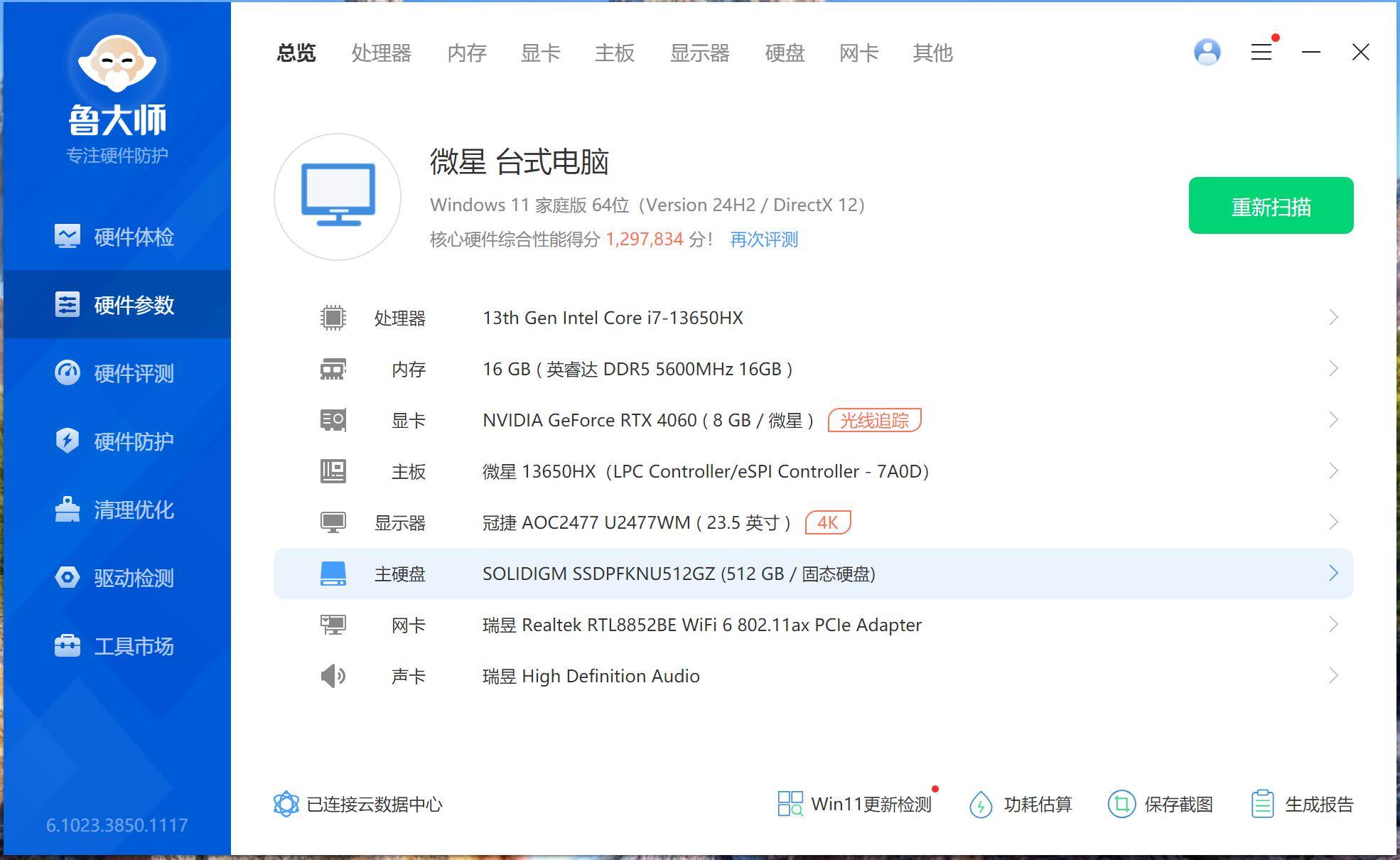Screen dimensions: 1400x860
Task: Switch to the 内存 tab
Action: (467, 53)
